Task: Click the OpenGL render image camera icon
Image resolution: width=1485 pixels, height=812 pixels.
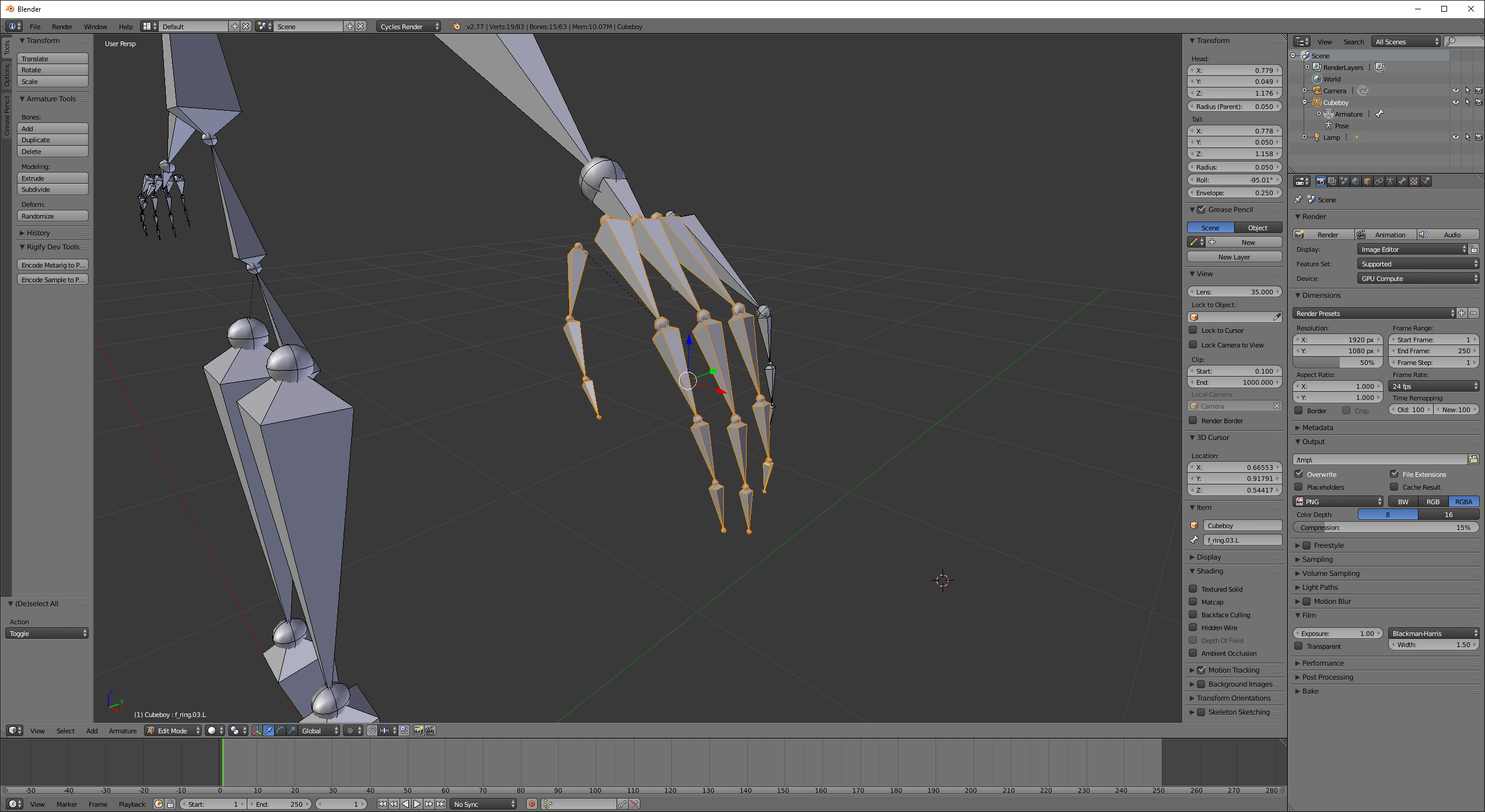Action: click(418, 730)
